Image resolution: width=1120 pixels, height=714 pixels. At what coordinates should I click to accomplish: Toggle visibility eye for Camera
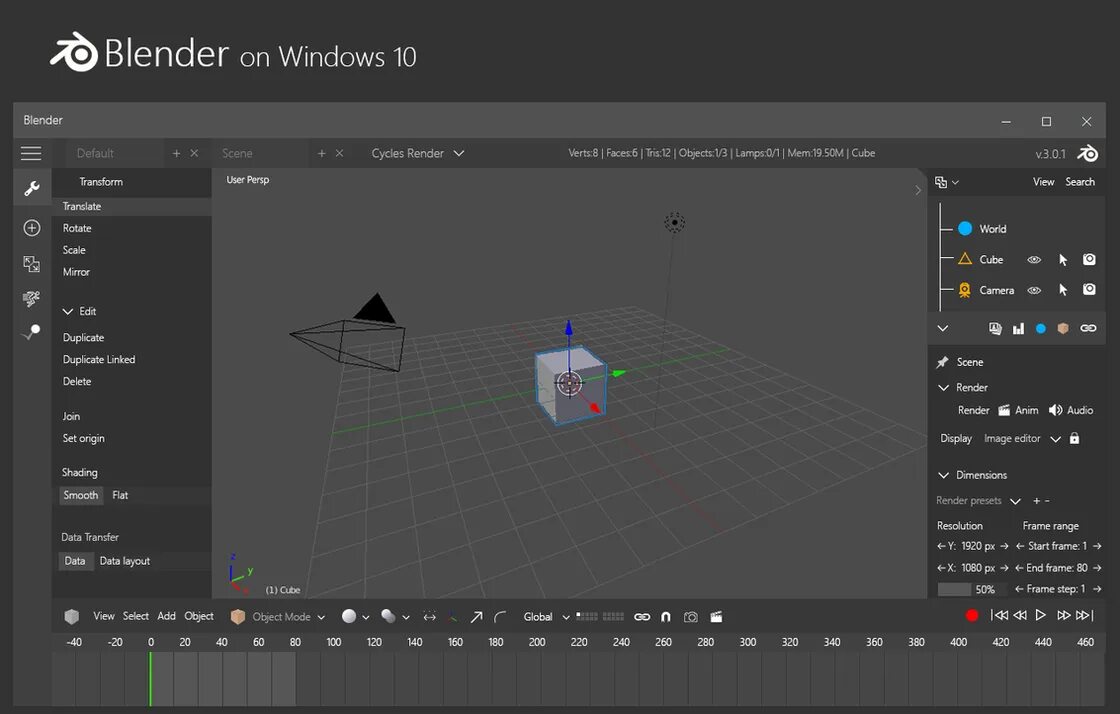click(x=1034, y=290)
